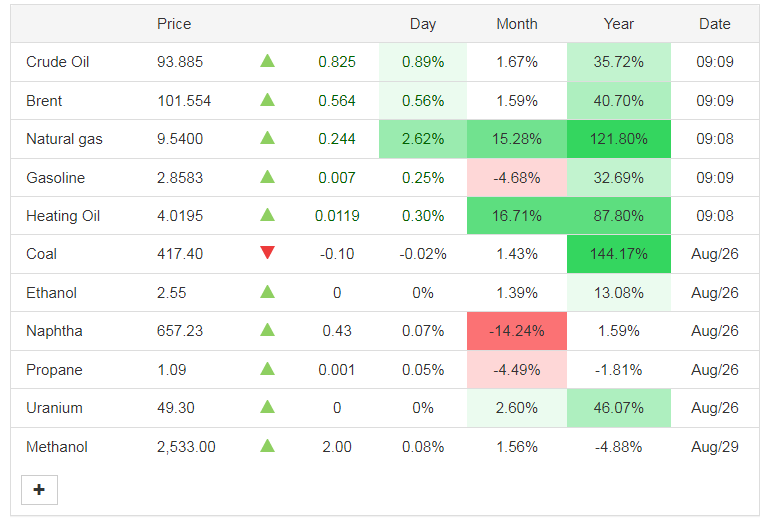Viewport: 765px width, 523px height.
Task: Open the Propane commodity link
Action: [54, 370]
